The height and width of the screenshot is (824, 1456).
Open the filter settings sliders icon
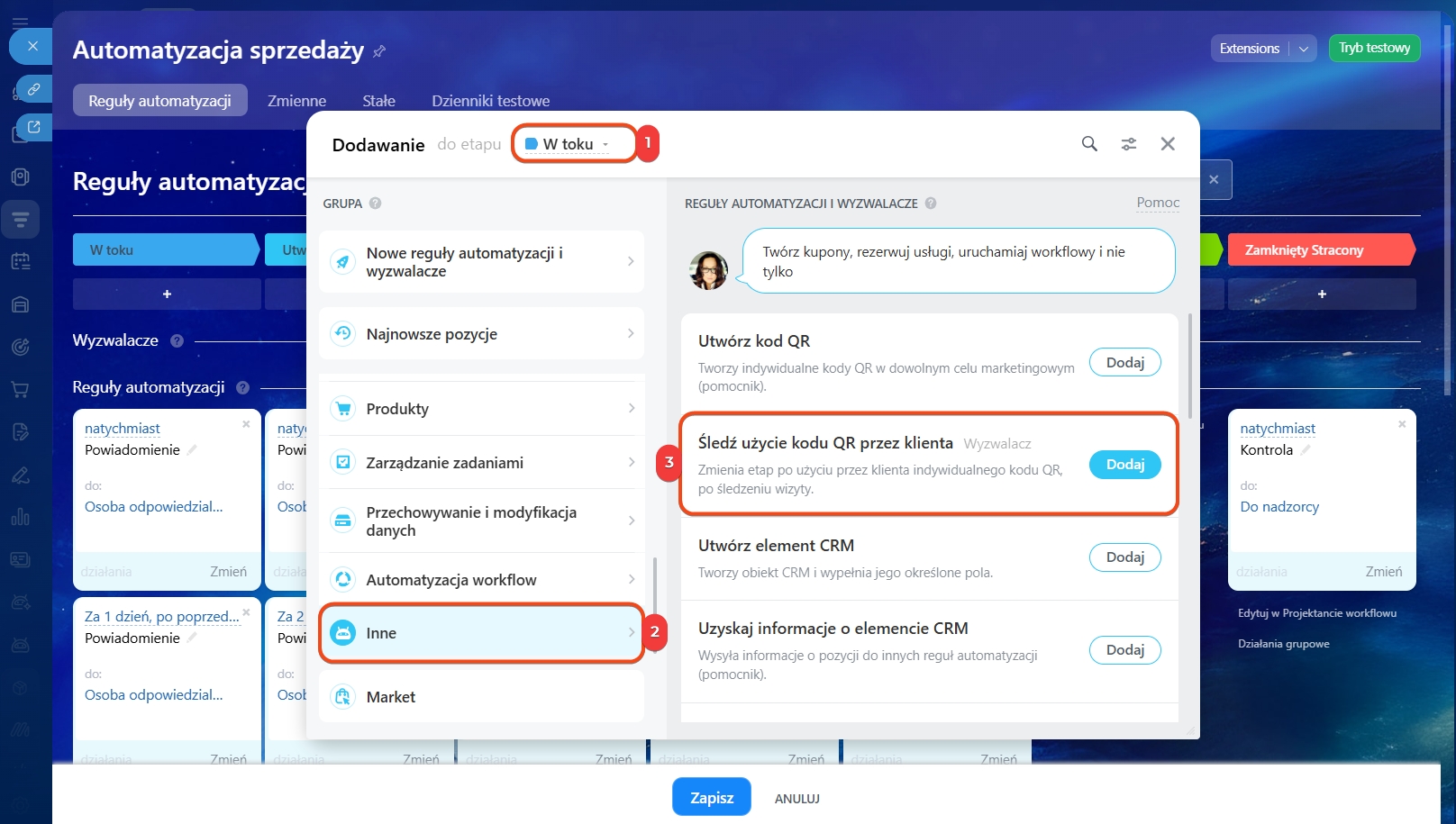(x=1128, y=144)
